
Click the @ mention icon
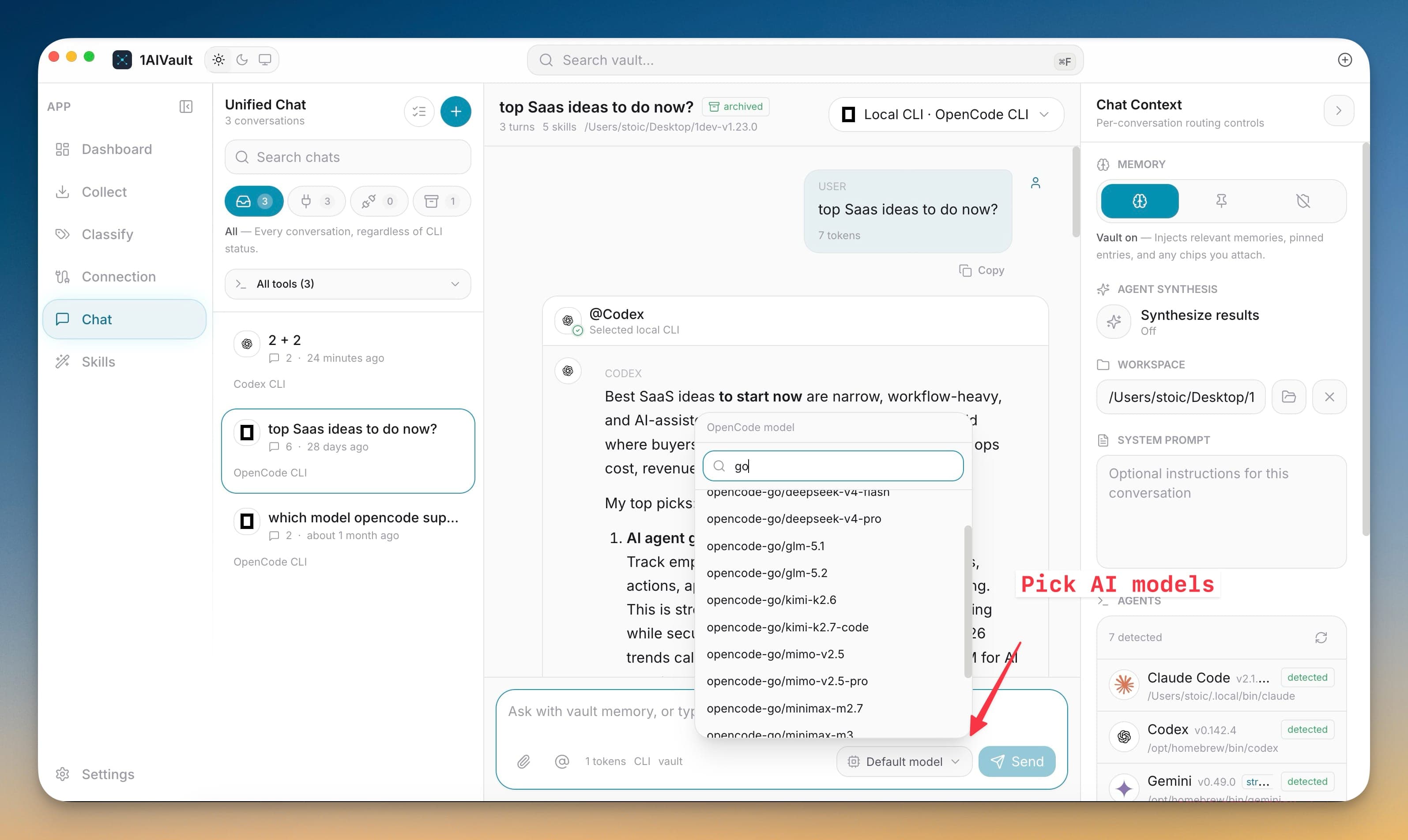(561, 762)
